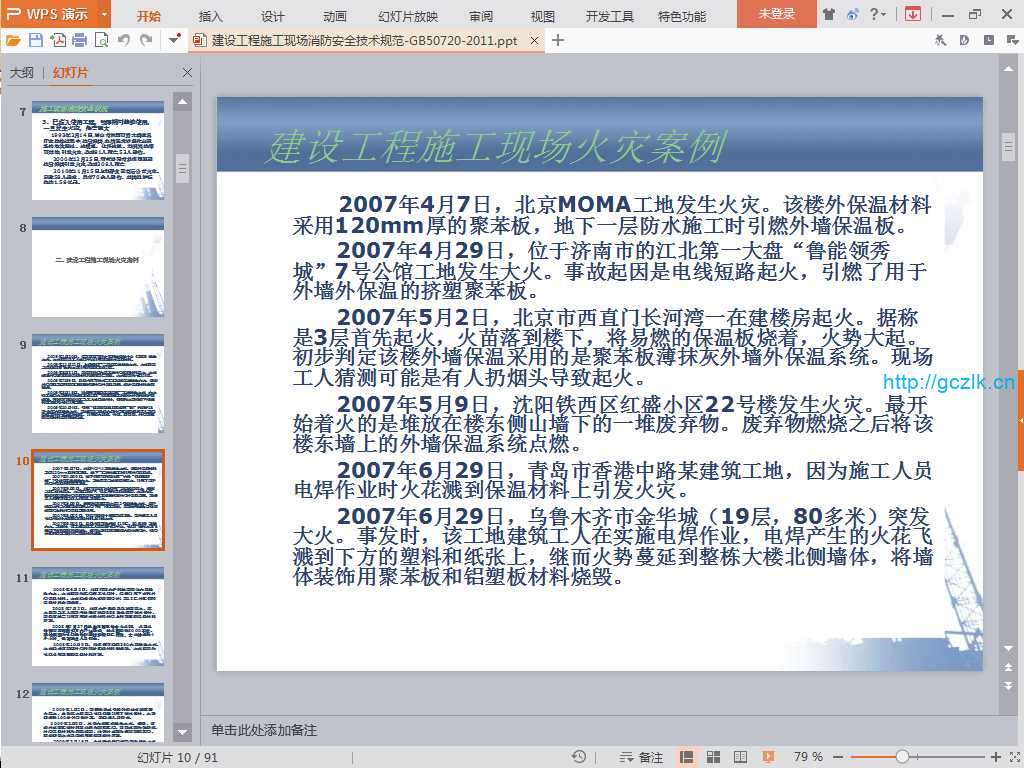
Task: Click the Save icon in quick toolbar
Action: 36,40
